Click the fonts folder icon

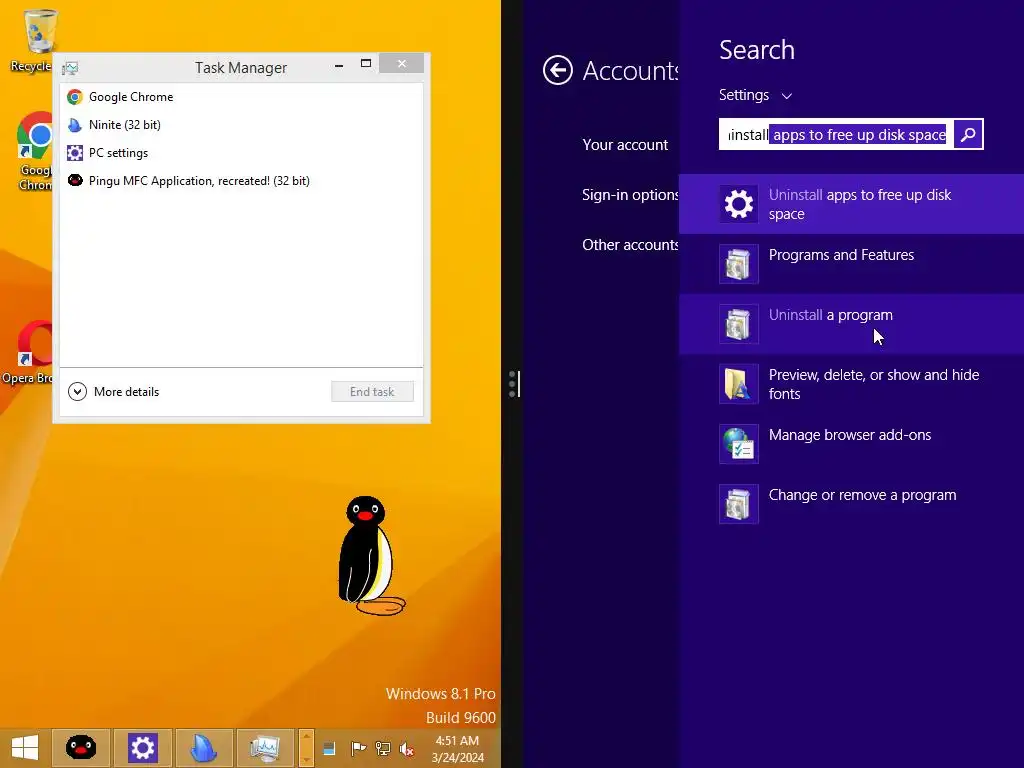(739, 384)
